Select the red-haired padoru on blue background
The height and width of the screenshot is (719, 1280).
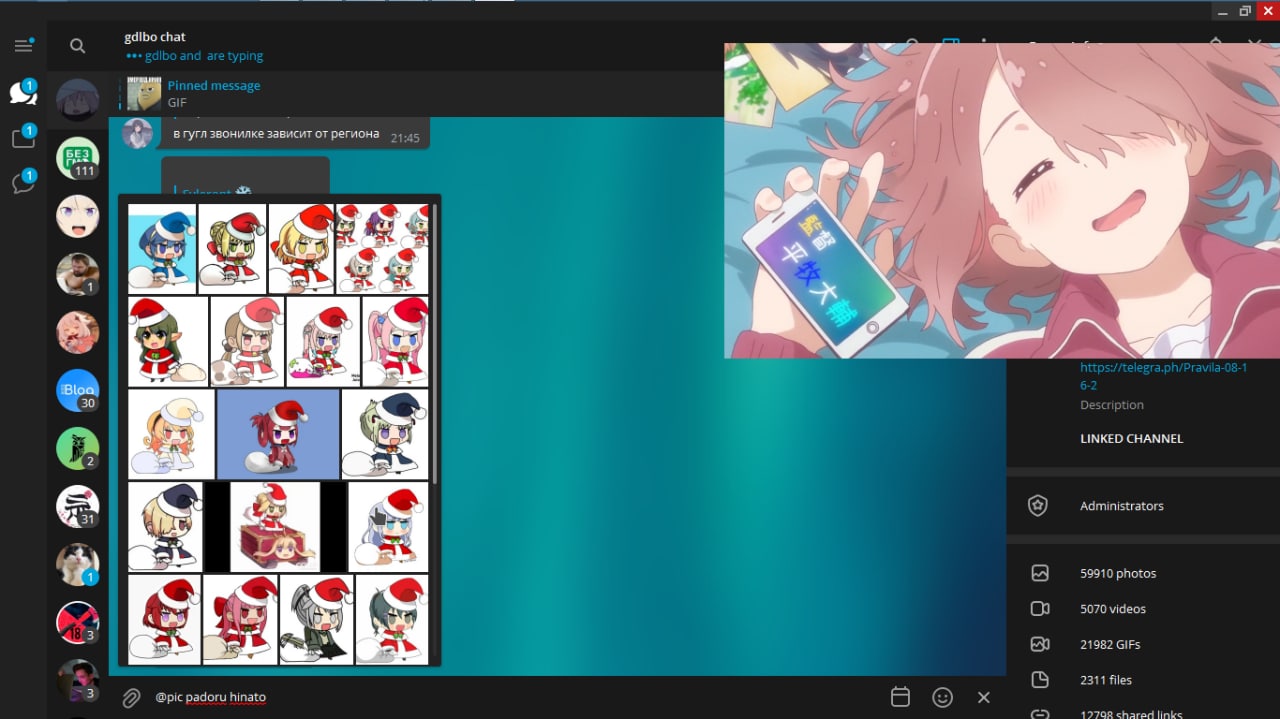278,434
